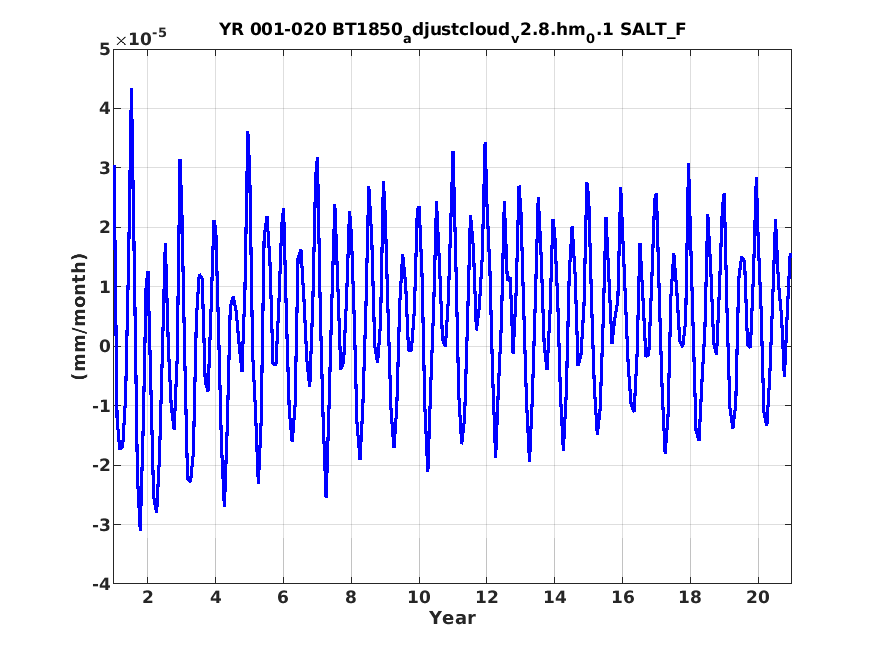Click x-axis tick label 6
875x656 pixels.
tap(283, 597)
